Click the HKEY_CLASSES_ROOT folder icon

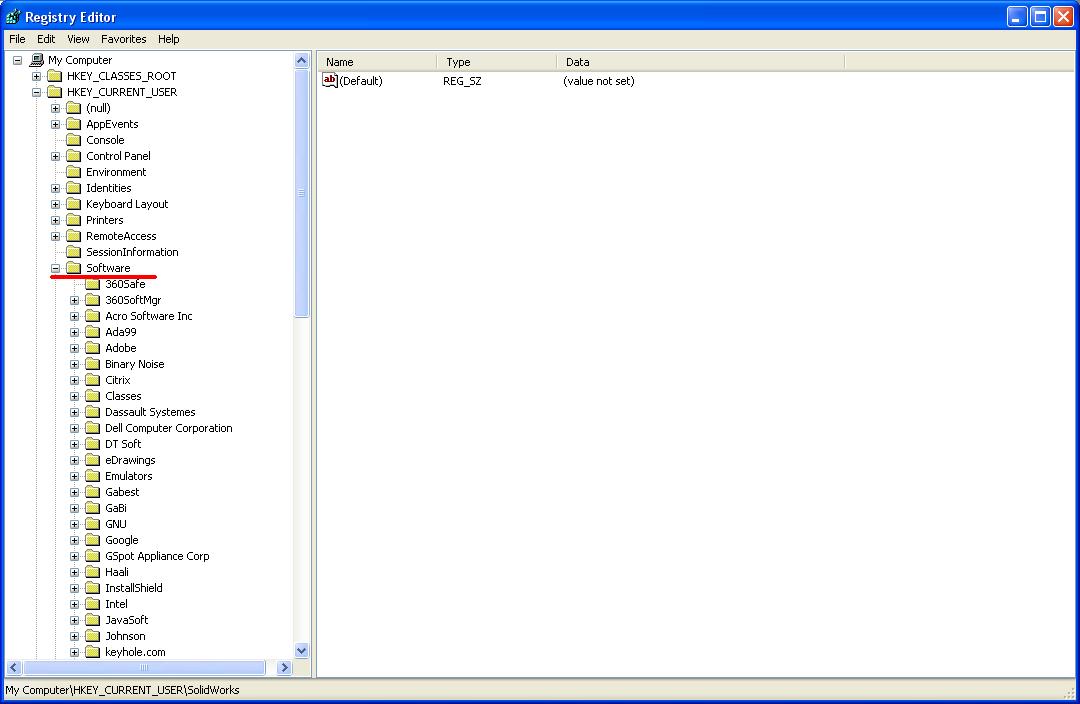[54, 76]
